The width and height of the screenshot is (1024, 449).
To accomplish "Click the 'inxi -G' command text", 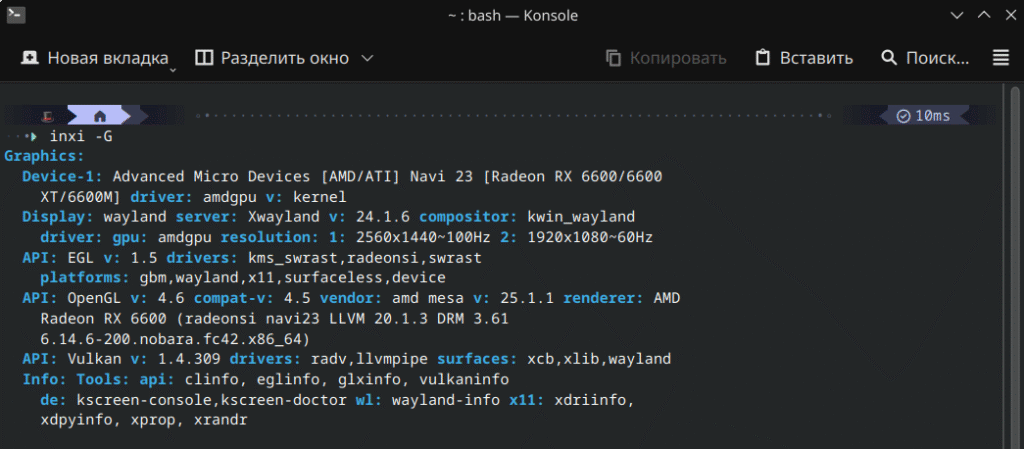I will pos(82,136).
